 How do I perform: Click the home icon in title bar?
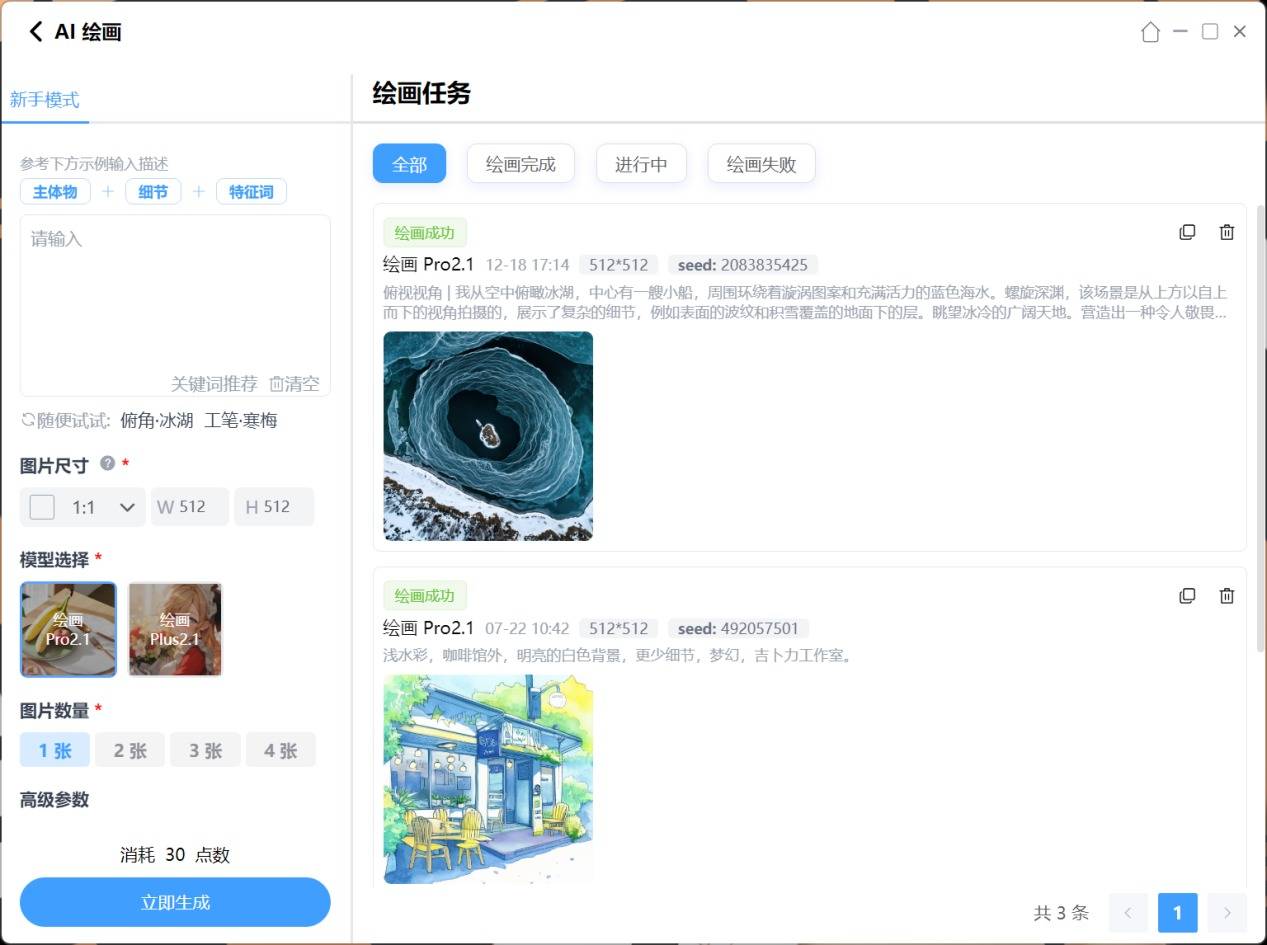pos(1150,32)
